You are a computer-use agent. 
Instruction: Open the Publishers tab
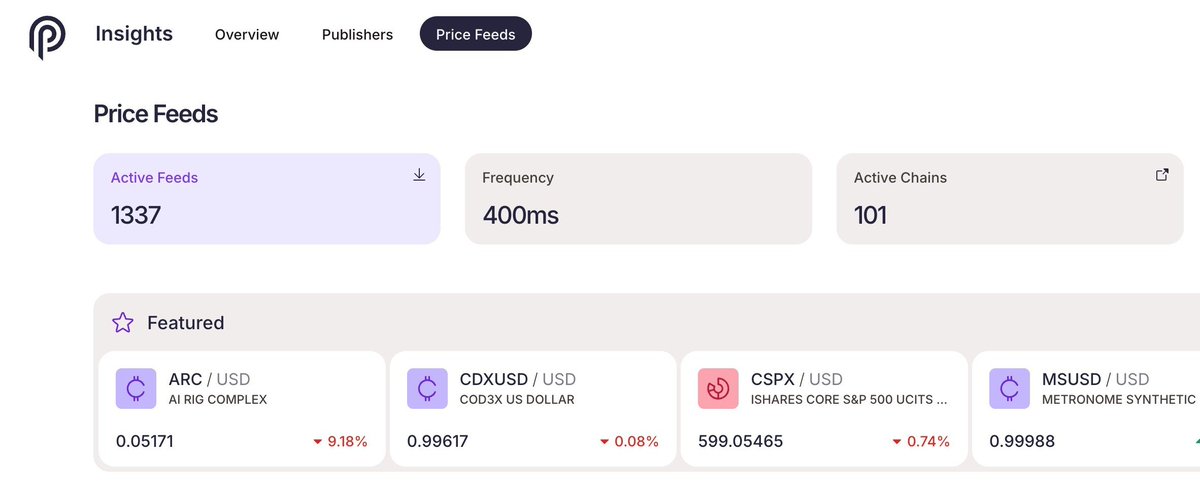pyautogui.click(x=357, y=34)
